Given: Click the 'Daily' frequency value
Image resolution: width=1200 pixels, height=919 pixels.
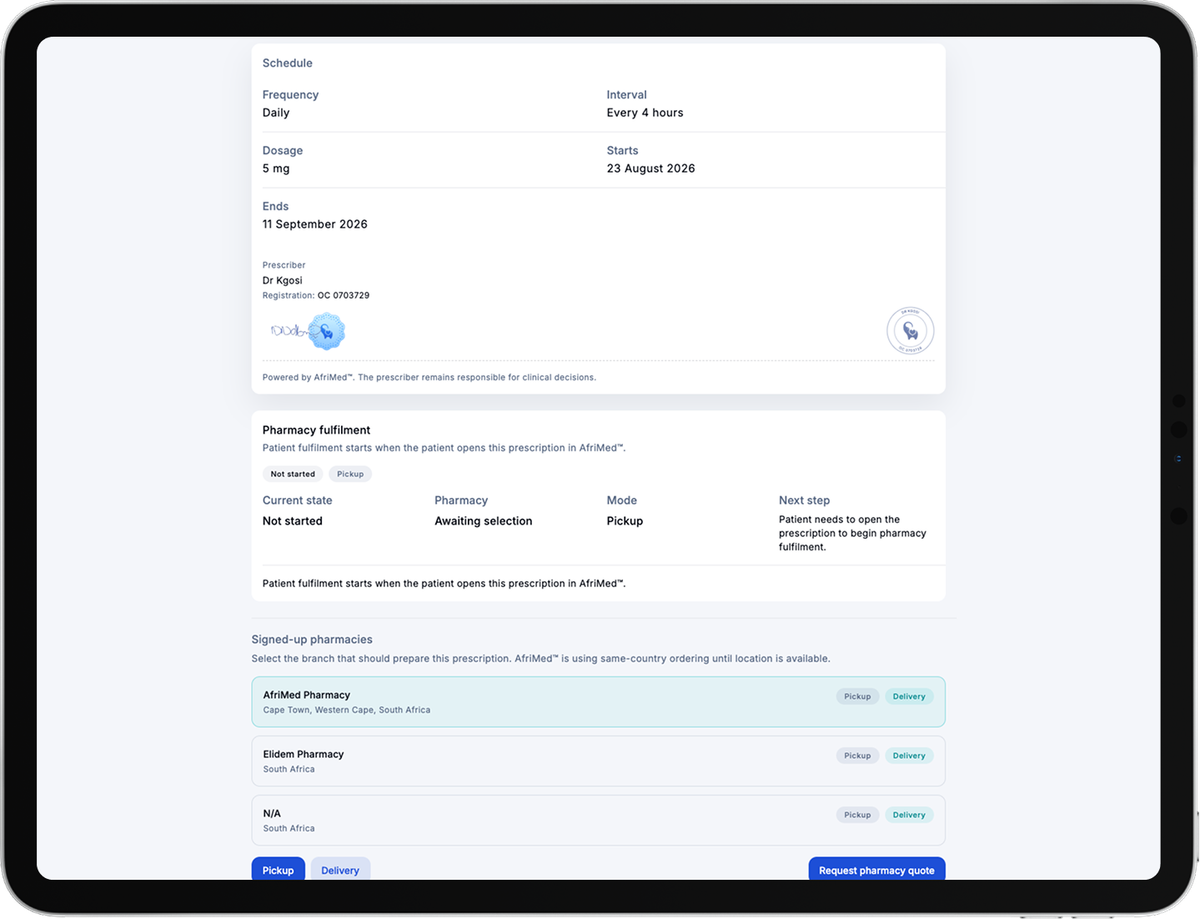Looking at the screenshot, I should (x=276, y=113).
